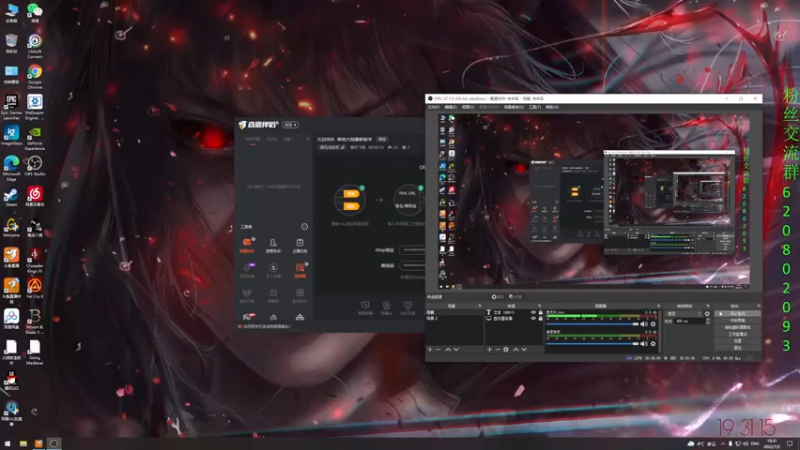Image resolution: width=800 pixels, height=450 pixels.
Task: Open Windows Start menu
Action: 7,444
